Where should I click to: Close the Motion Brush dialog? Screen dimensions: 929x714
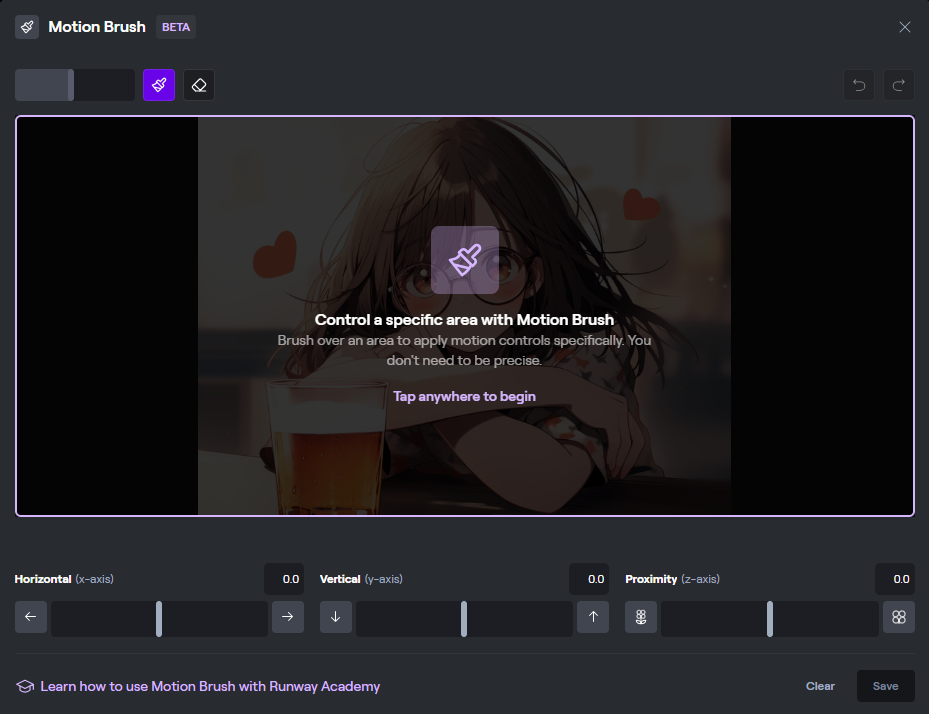905,27
